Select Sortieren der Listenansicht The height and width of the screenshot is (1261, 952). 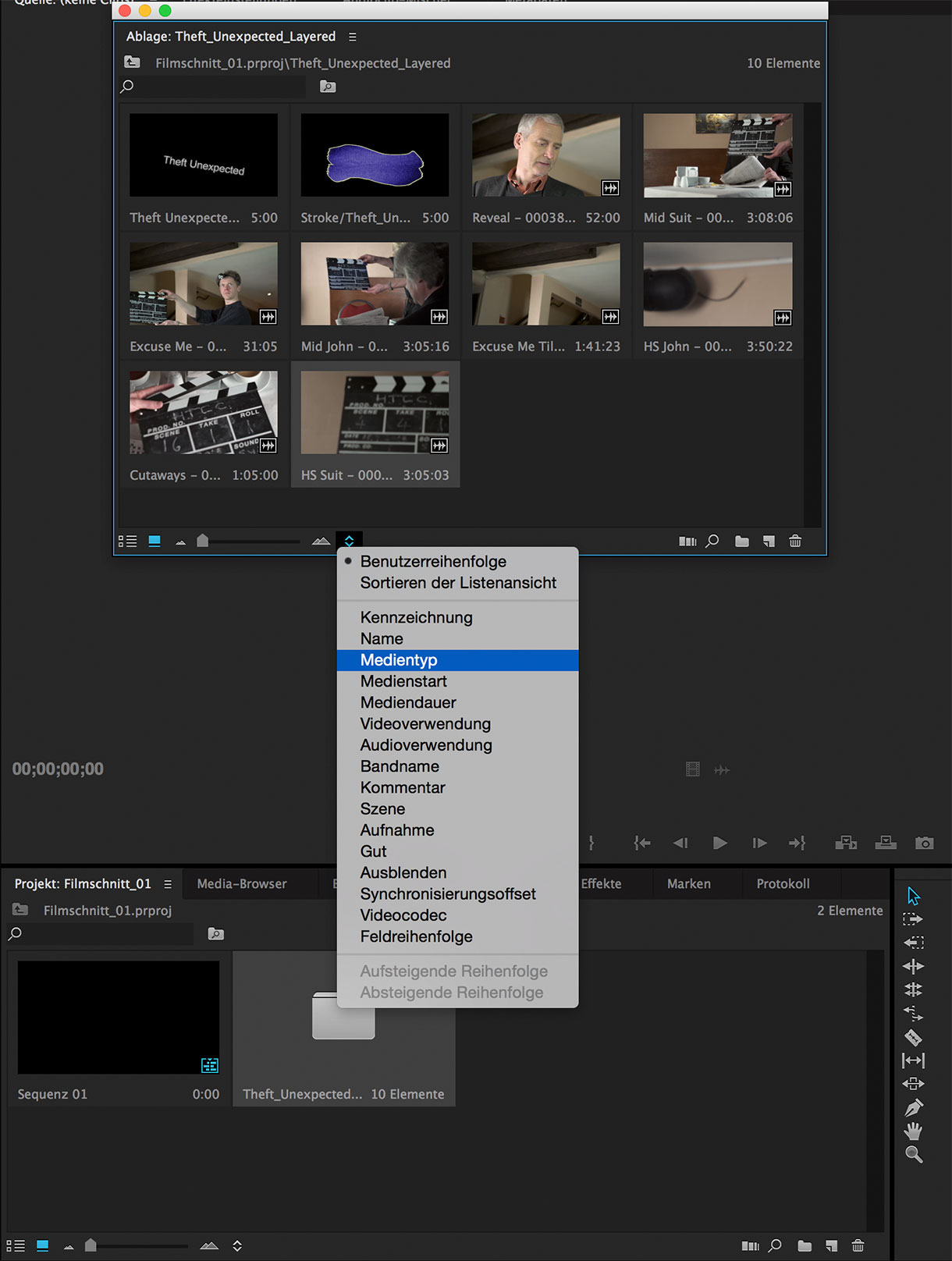pos(457,583)
